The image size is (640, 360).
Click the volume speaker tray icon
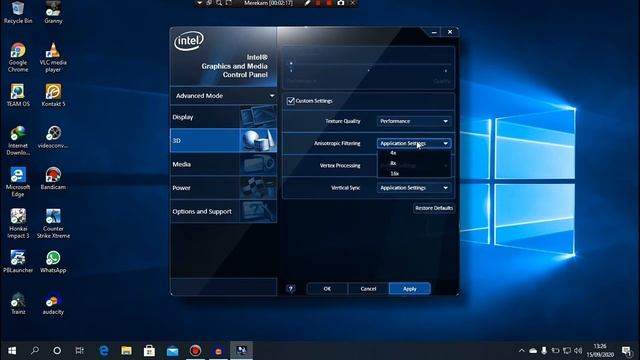[578, 350]
